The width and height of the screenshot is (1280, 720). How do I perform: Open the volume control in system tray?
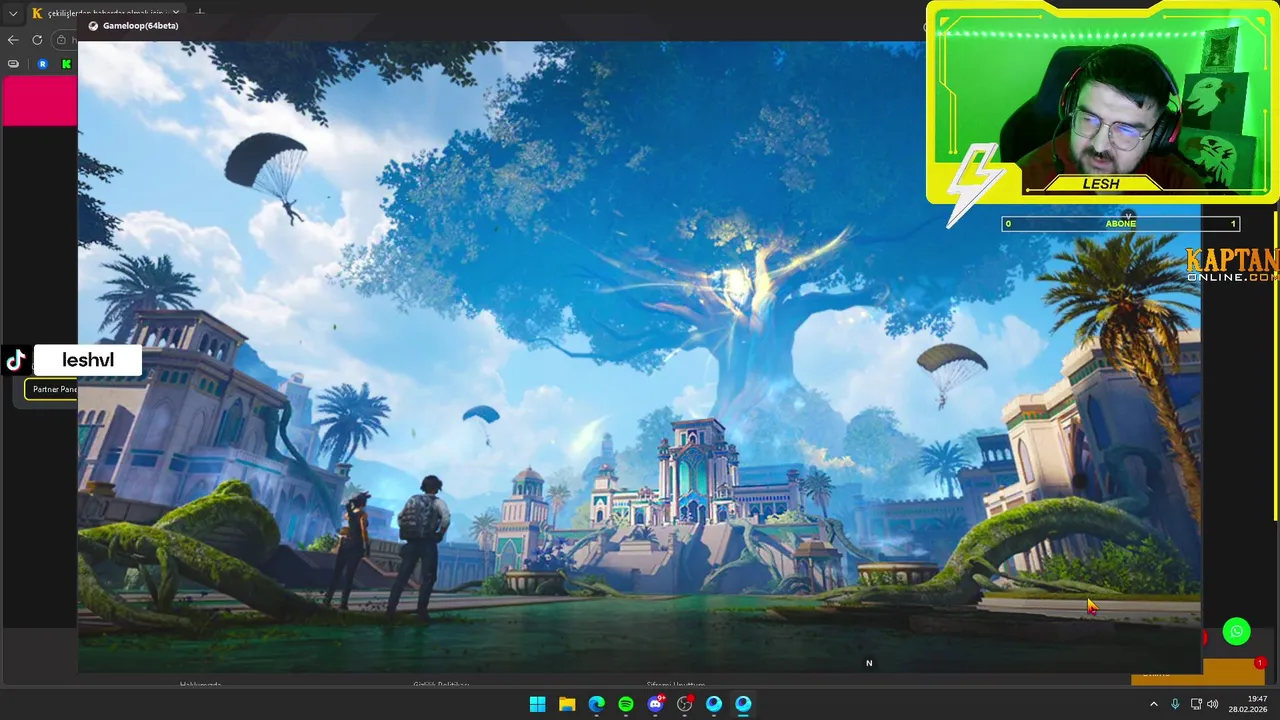(1213, 704)
